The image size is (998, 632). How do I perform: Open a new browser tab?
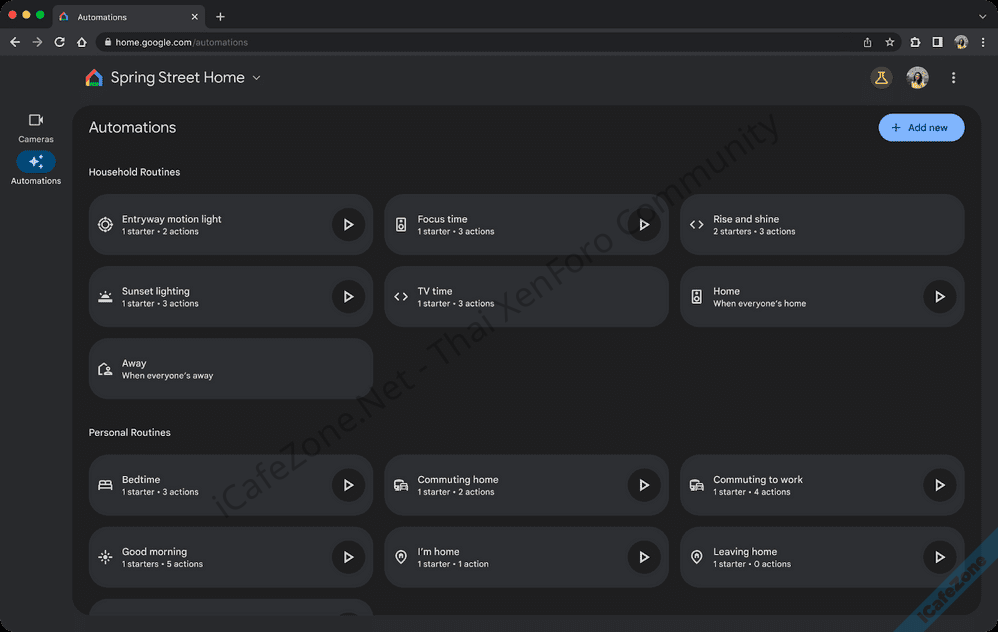(220, 16)
